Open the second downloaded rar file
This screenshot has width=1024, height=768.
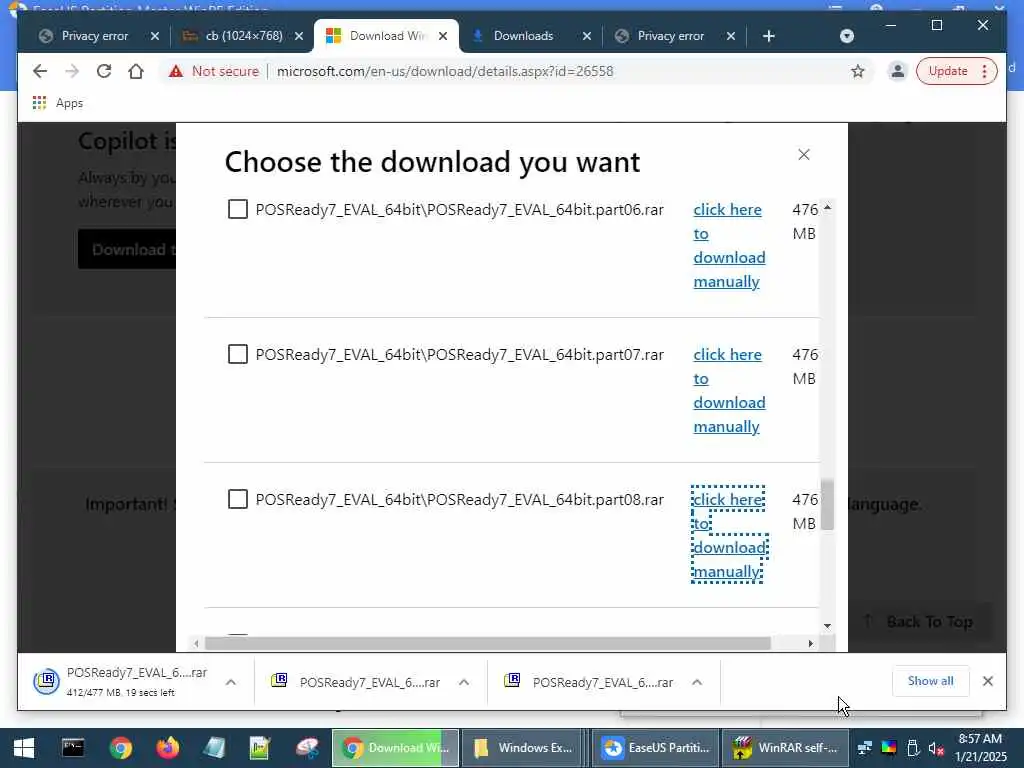[x=356, y=682]
